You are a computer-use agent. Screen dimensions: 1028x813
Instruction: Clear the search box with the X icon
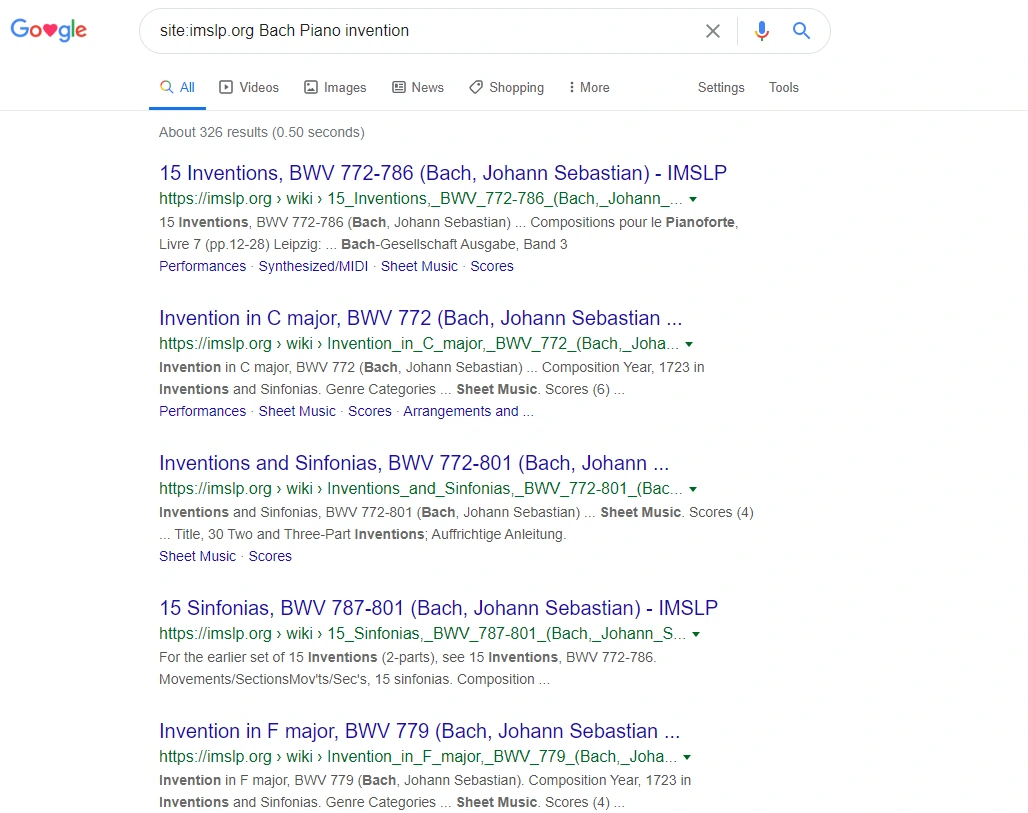pos(712,31)
